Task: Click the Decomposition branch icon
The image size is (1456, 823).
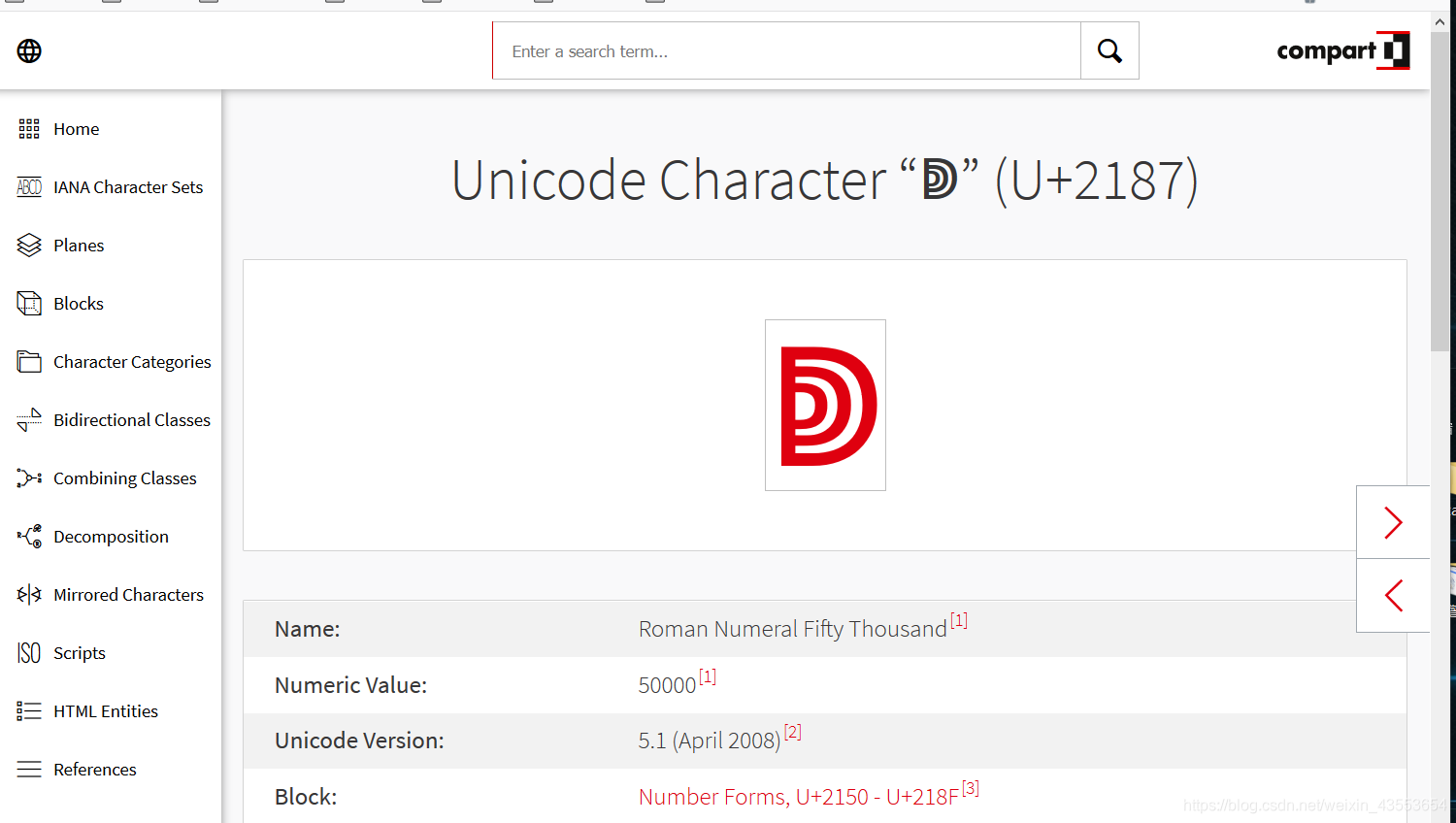Action: [x=29, y=537]
